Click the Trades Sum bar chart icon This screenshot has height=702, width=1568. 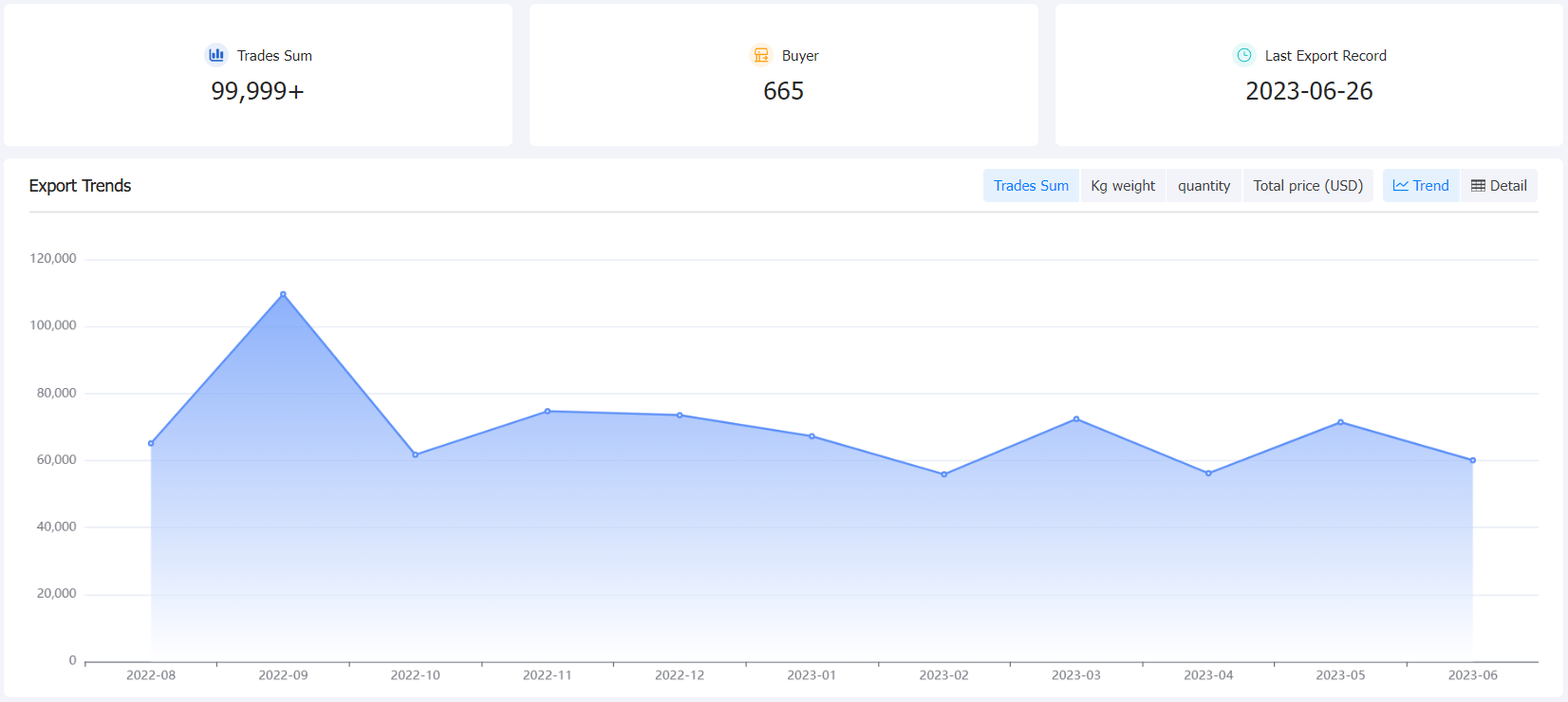point(216,55)
